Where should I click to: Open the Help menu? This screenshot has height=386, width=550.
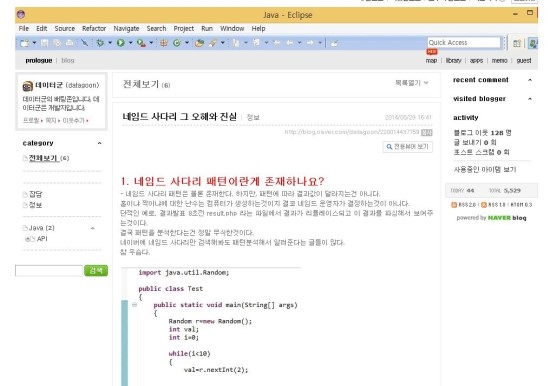click(x=259, y=28)
